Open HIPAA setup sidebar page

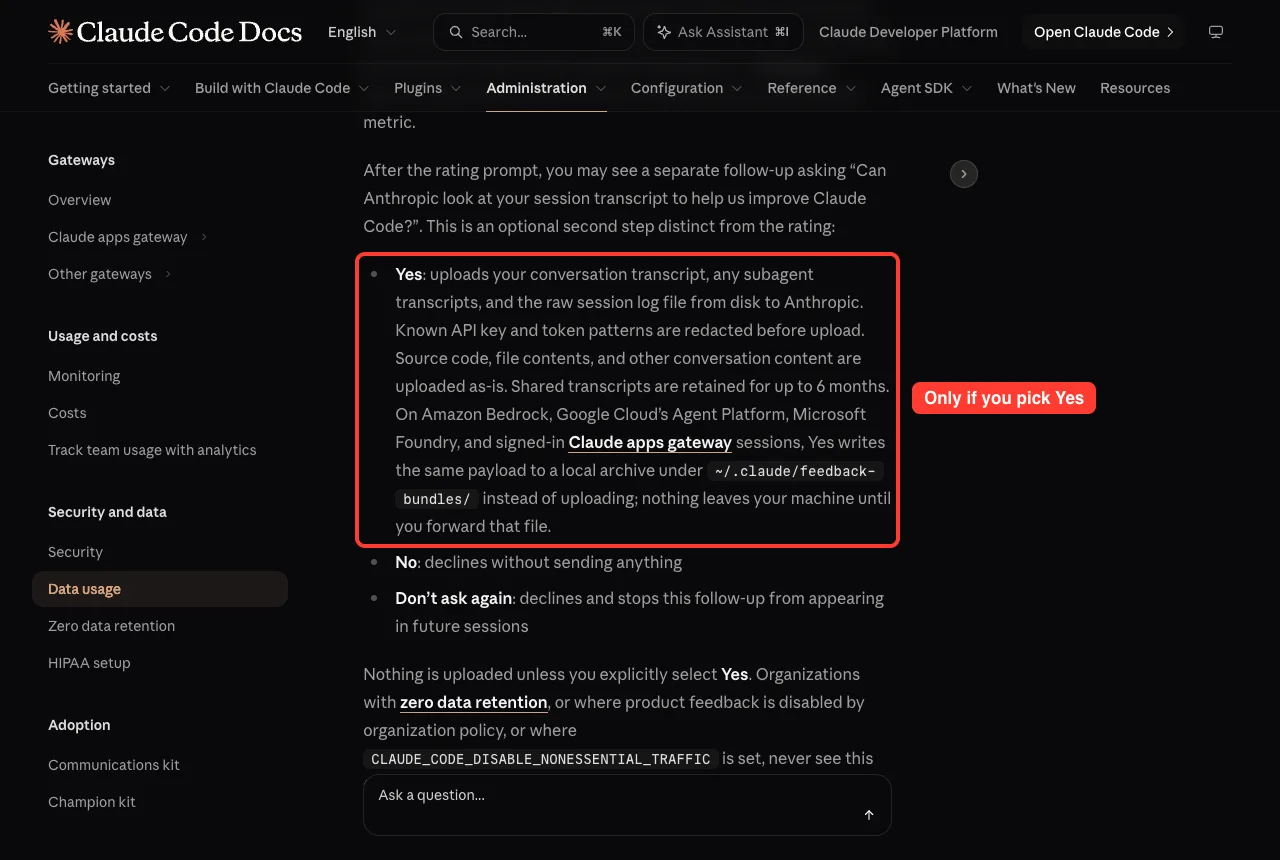(x=89, y=663)
